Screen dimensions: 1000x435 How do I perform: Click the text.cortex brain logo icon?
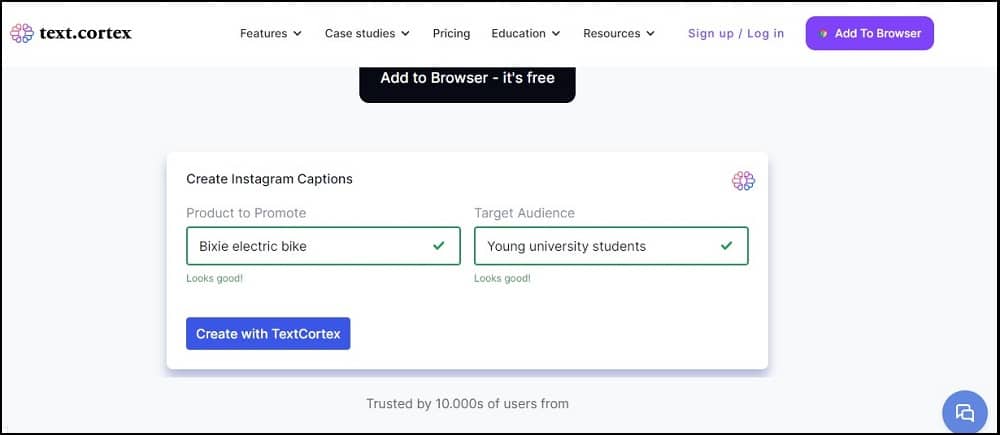point(22,33)
